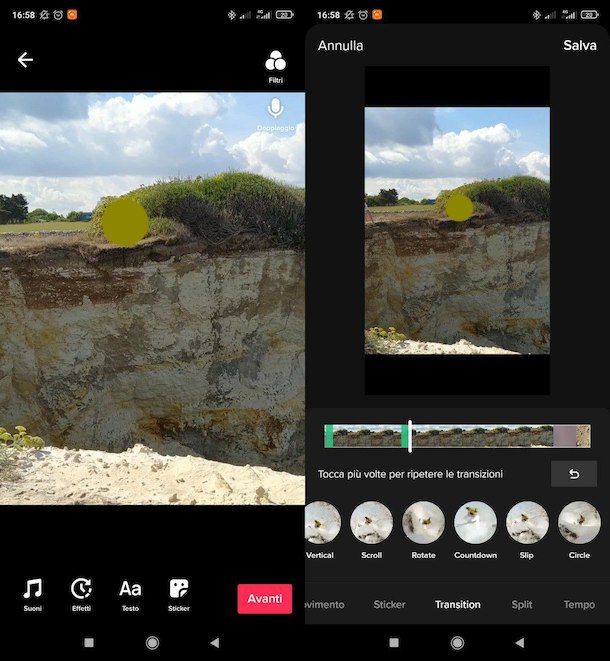Tap the purple end segment of timeline
This screenshot has height=661, width=610.
click(564, 436)
